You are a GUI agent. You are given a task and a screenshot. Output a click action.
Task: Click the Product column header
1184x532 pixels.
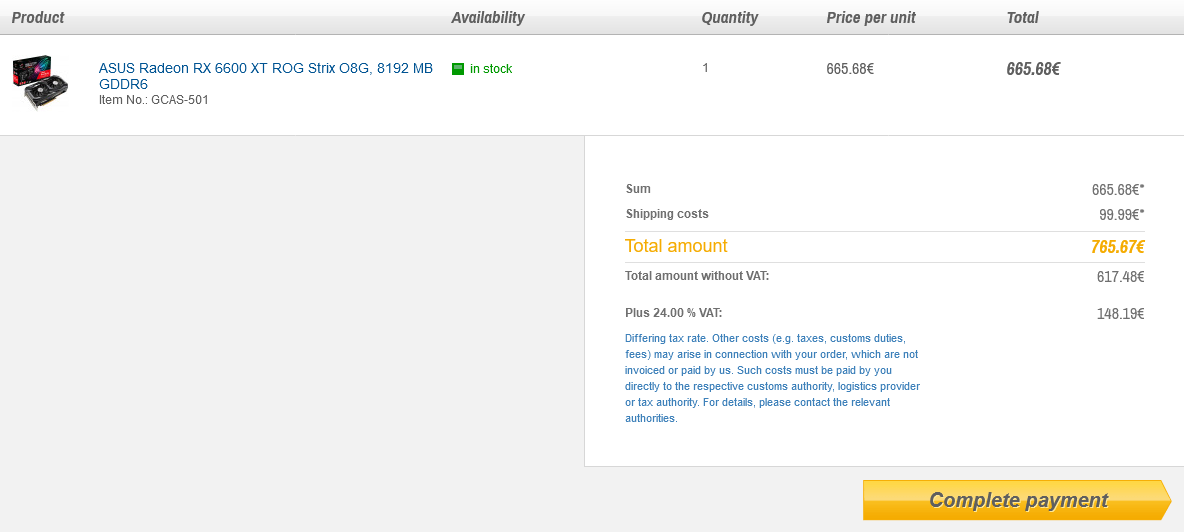38,17
